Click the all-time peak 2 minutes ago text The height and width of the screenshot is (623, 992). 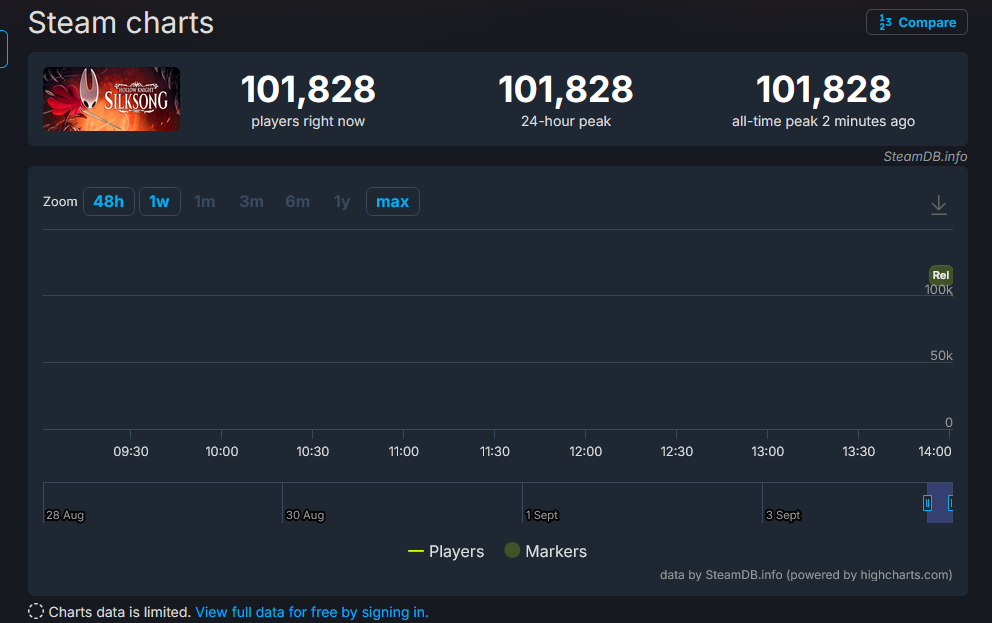click(823, 121)
